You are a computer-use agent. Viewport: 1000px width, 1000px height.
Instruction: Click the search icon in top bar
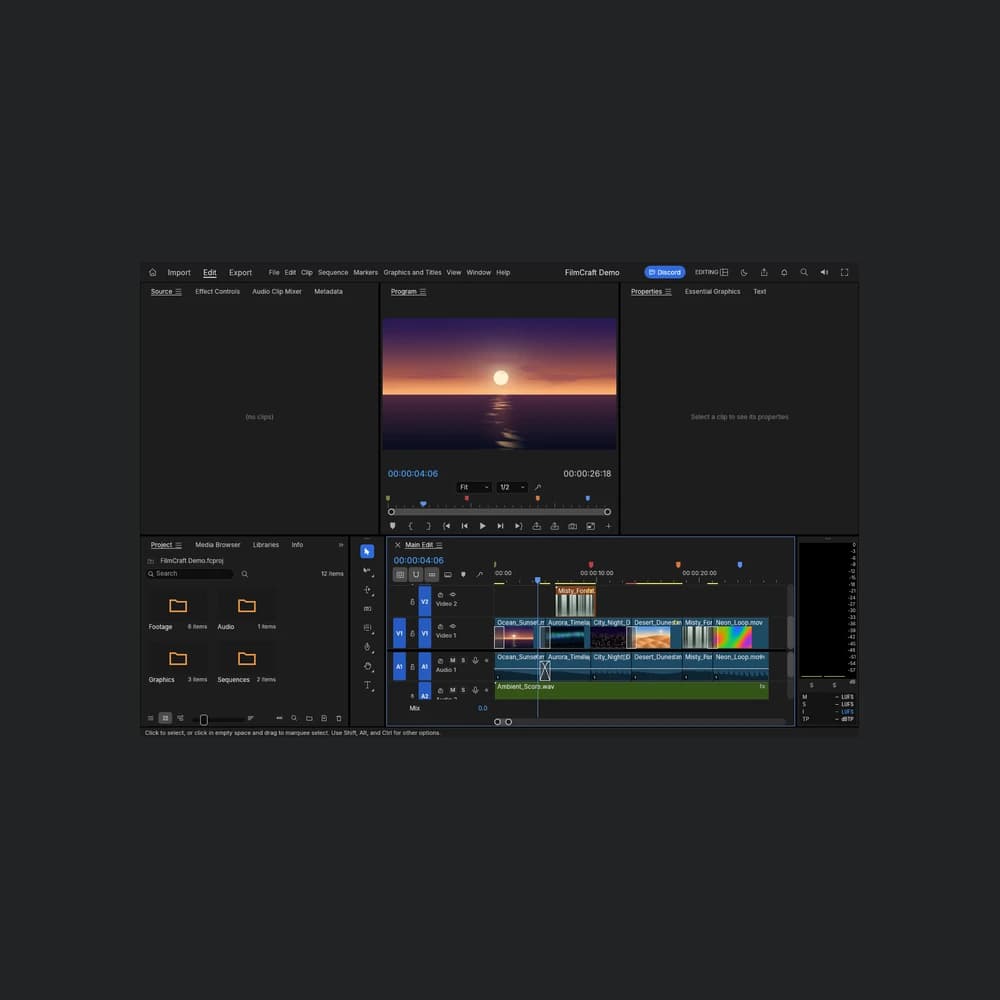[804, 272]
